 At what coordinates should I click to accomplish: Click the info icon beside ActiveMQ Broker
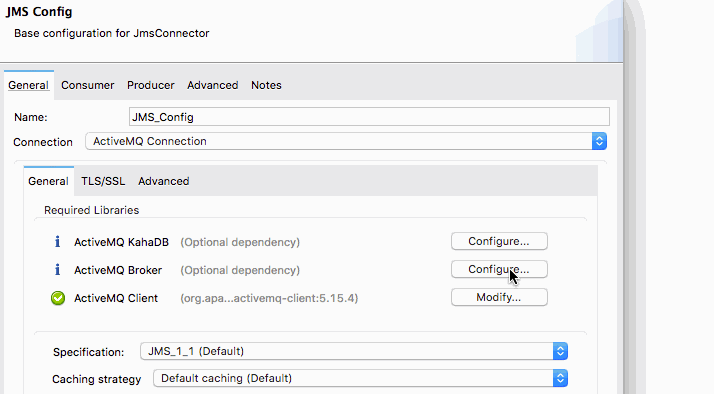click(x=57, y=270)
